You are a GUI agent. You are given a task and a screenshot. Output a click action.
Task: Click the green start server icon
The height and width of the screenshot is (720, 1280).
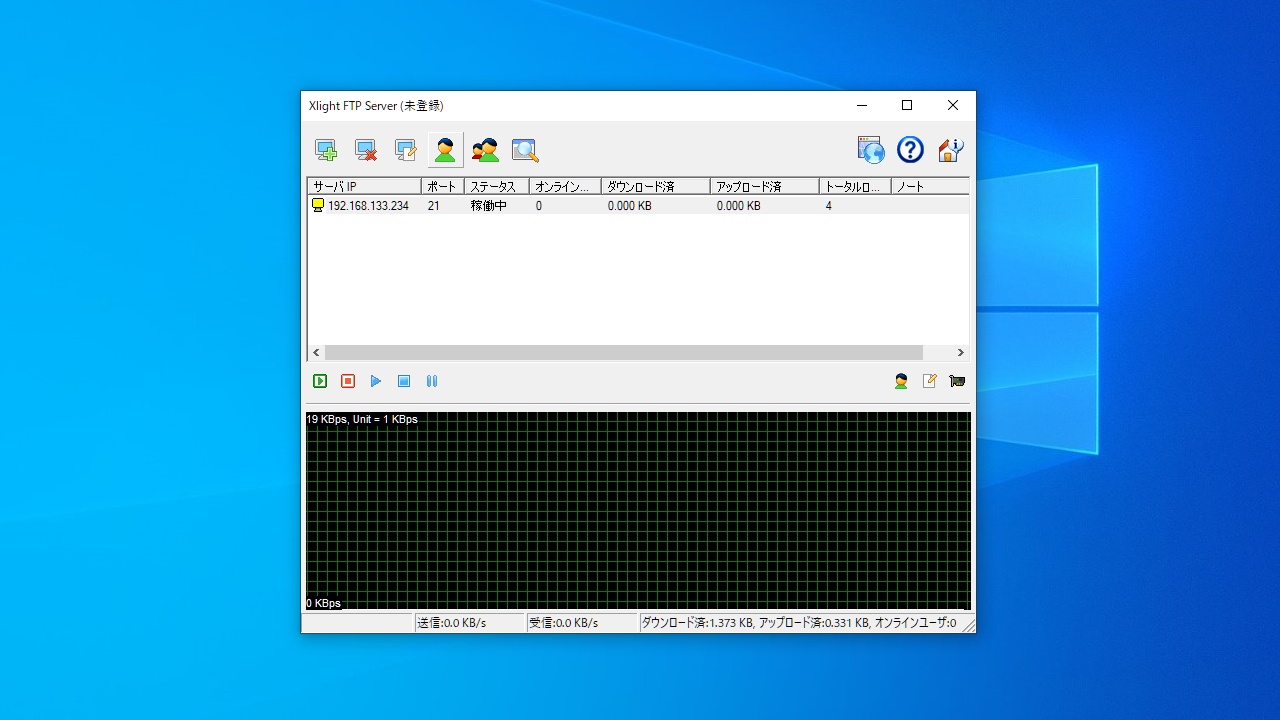[x=320, y=381]
